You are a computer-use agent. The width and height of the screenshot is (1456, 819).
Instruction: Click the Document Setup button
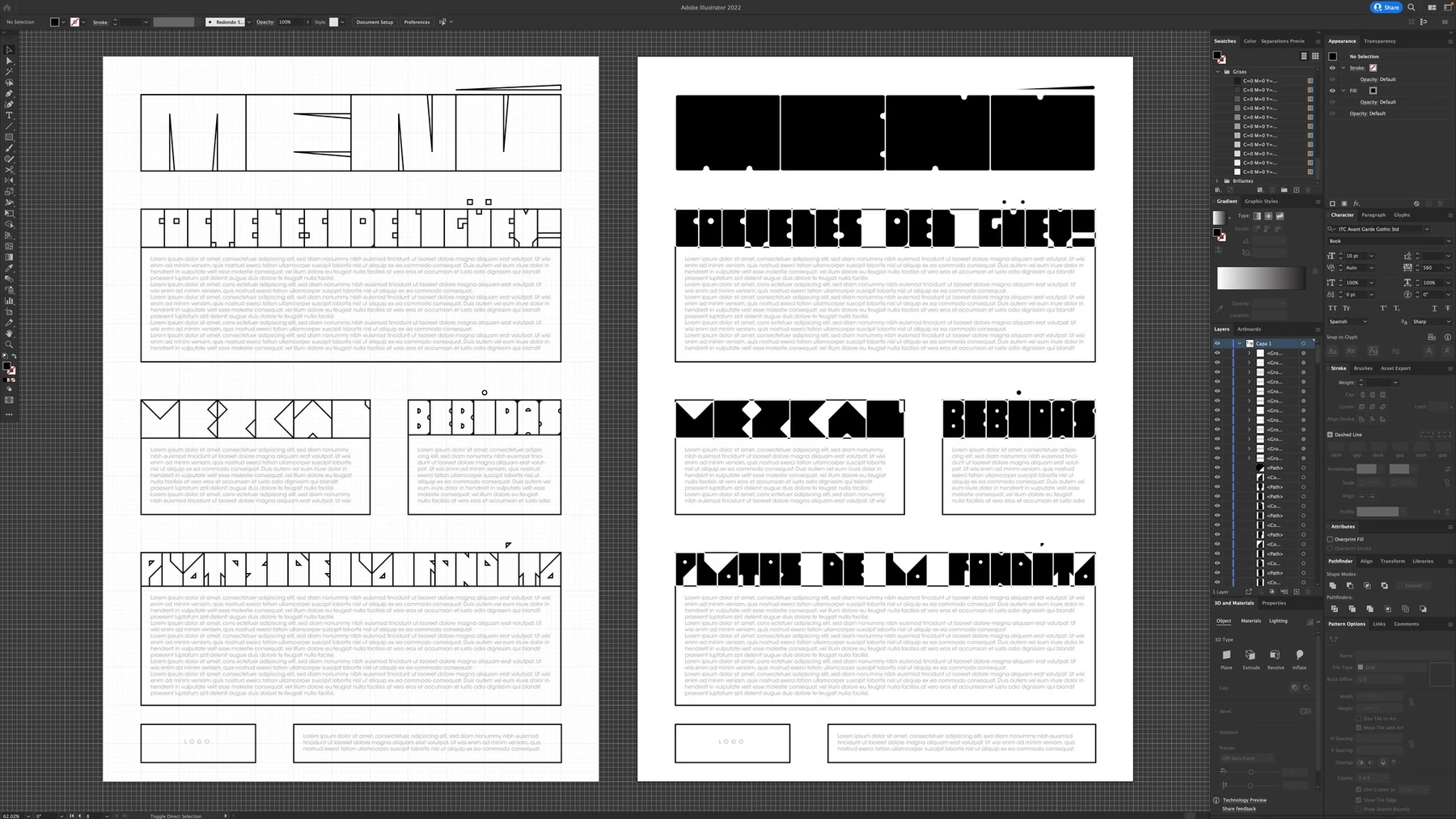(375, 22)
